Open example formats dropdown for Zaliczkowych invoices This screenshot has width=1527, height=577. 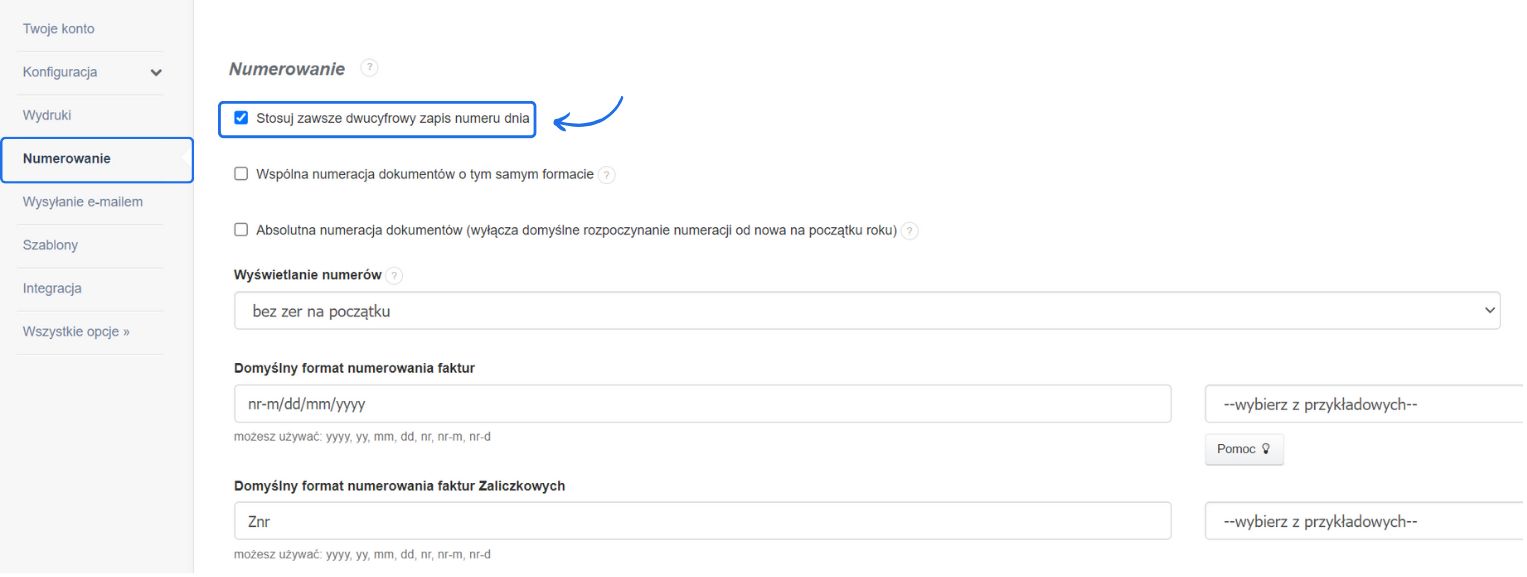(x=1364, y=521)
